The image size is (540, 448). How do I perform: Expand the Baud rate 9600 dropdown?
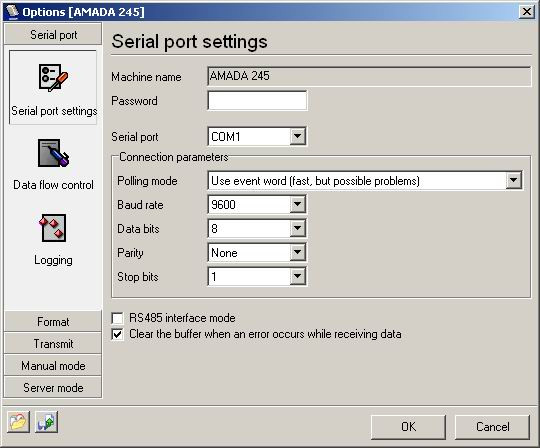(298, 205)
